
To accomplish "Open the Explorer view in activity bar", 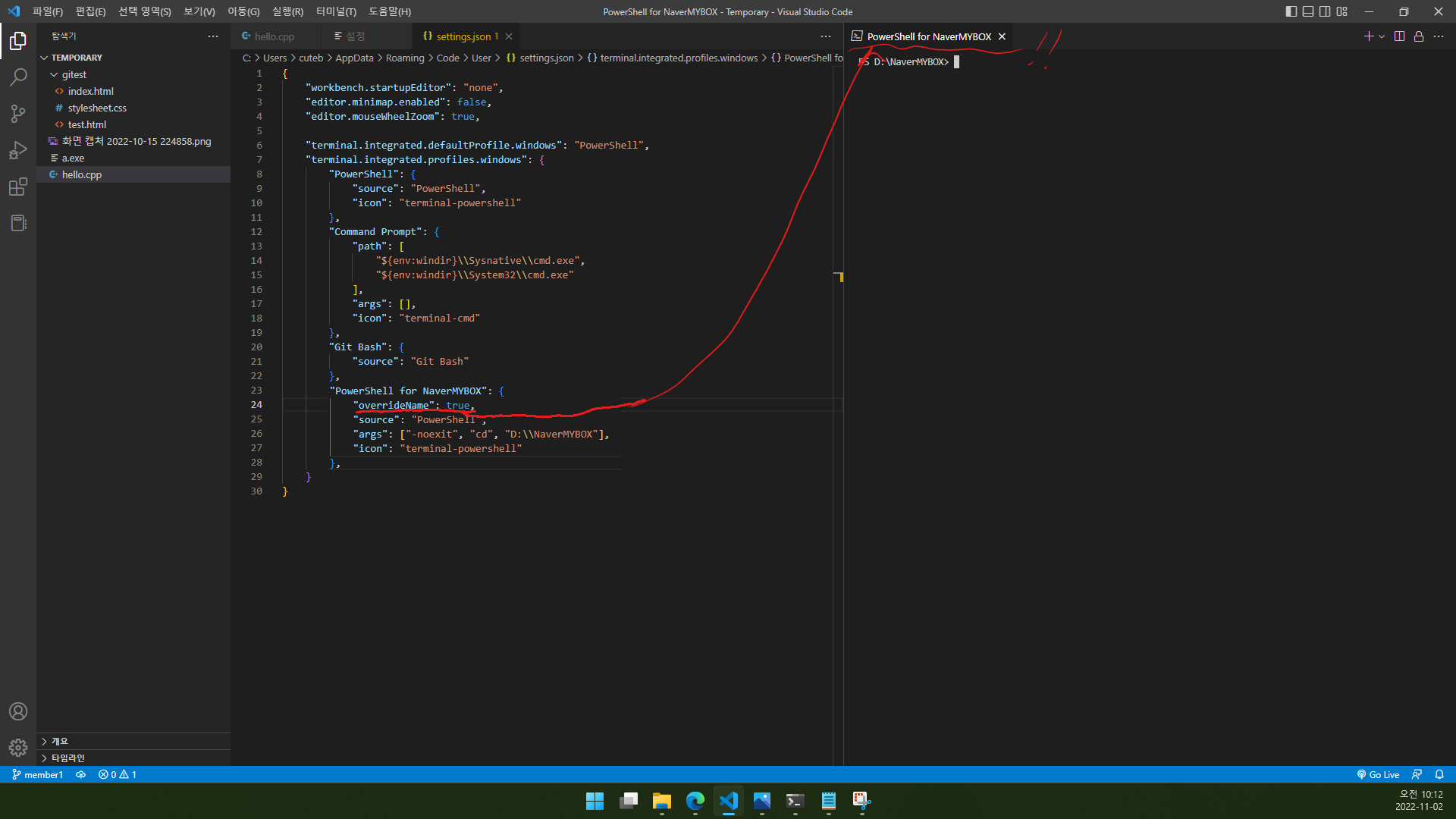I will pyautogui.click(x=18, y=41).
